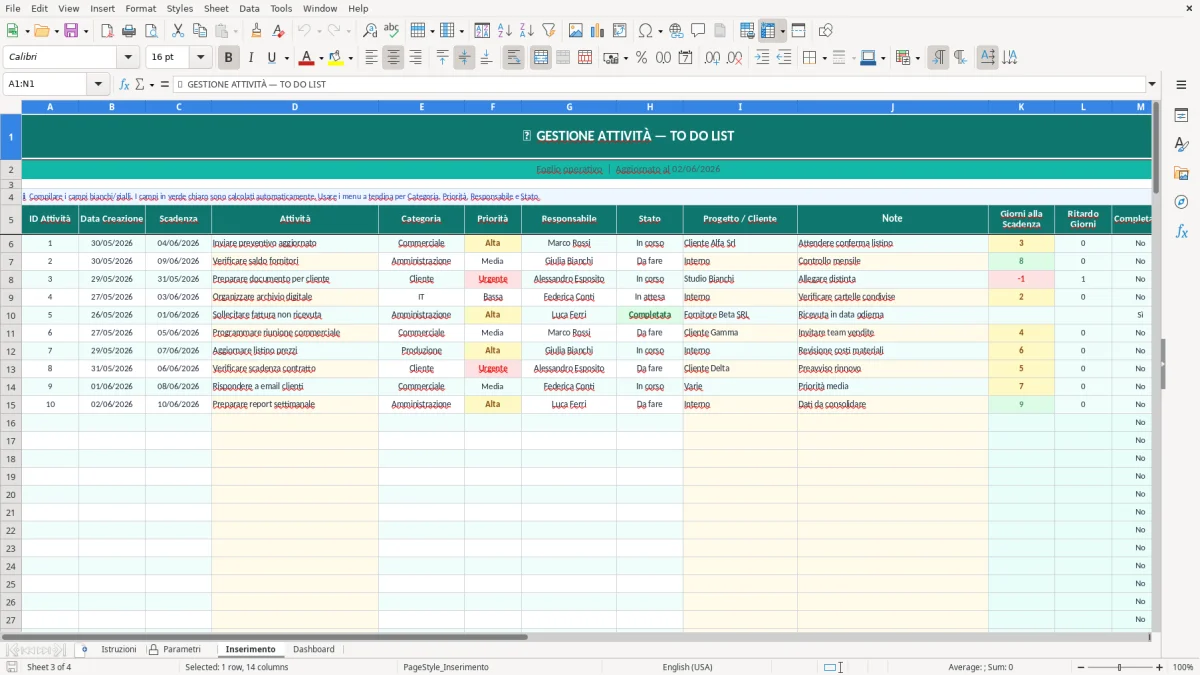1200x675 pixels.
Task: Insert a chart
Action: pos(598,31)
